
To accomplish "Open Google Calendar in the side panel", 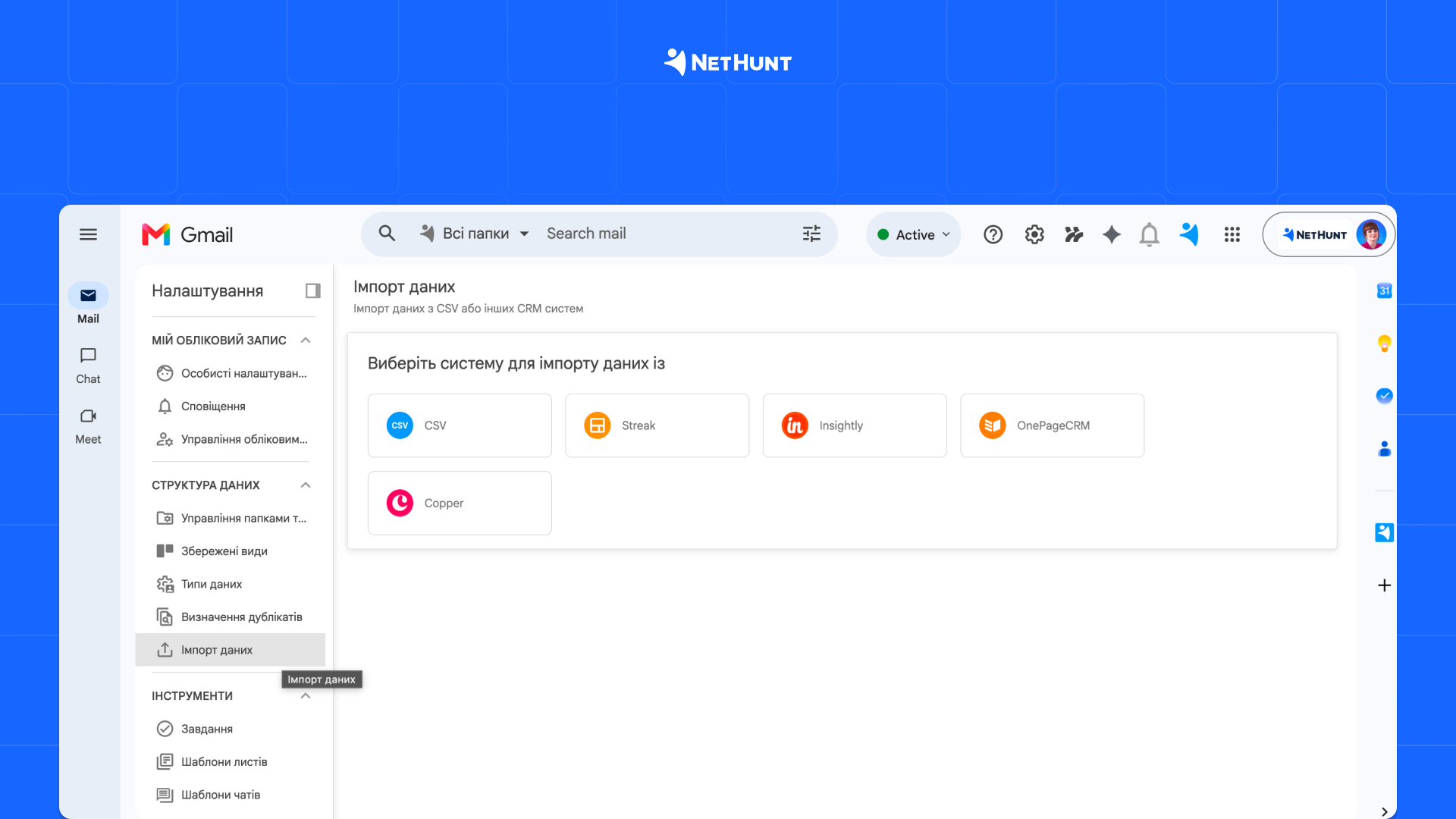I will 1384,290.
